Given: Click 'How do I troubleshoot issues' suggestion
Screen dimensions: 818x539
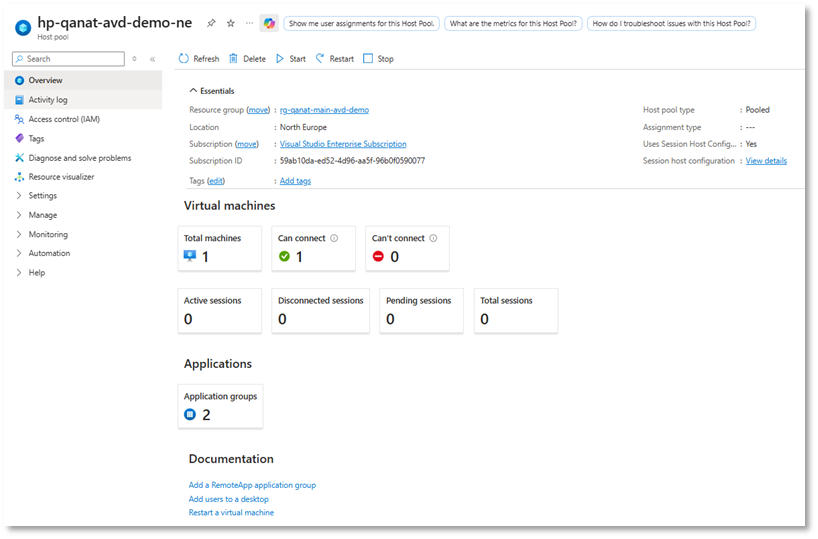Looking at the screenshot, I should [x=671, y=23].
